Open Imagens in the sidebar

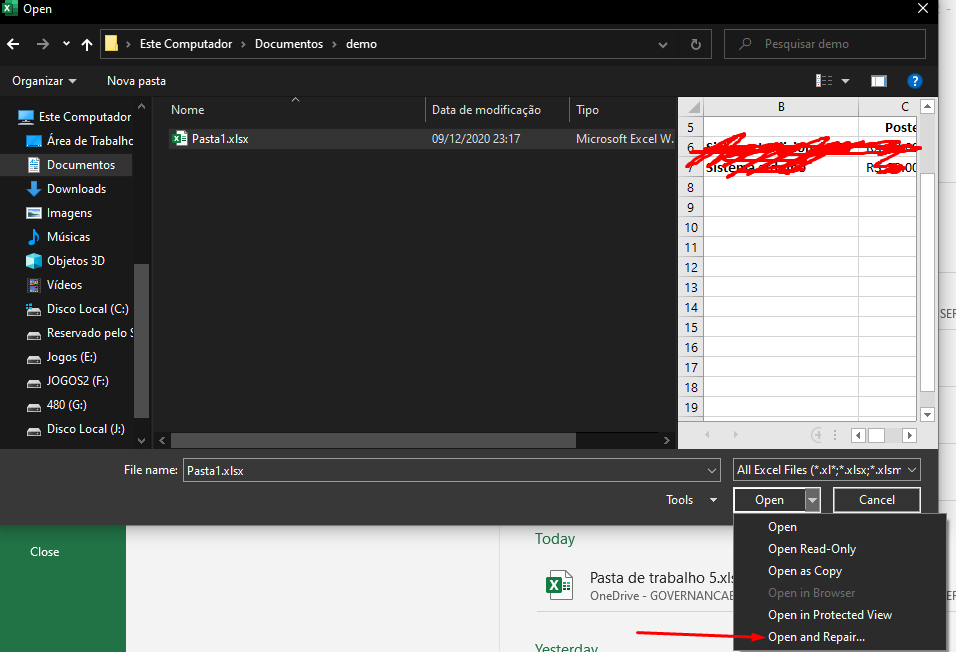coord(59,213)
